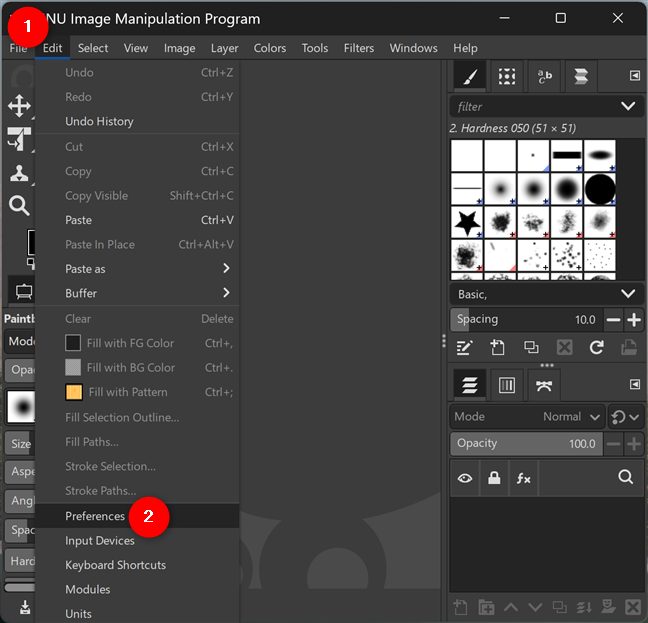Open Modules menu entry
Image resolution: width=648 pixels, height=623 pixels.
tap(137, 589)
